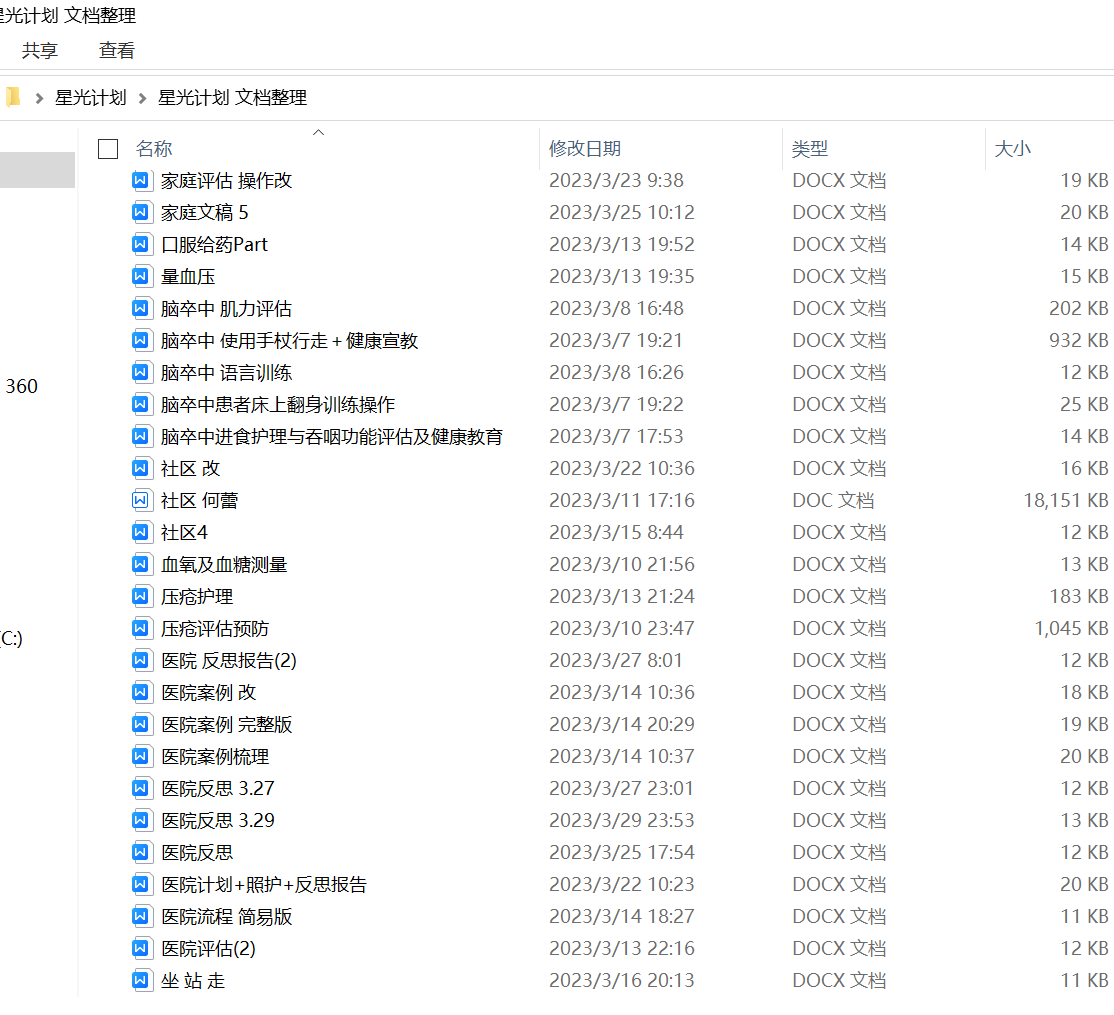Click the yellow folder icon in address bar
Screen dimensions: 1114x1015
coord(12,97)
